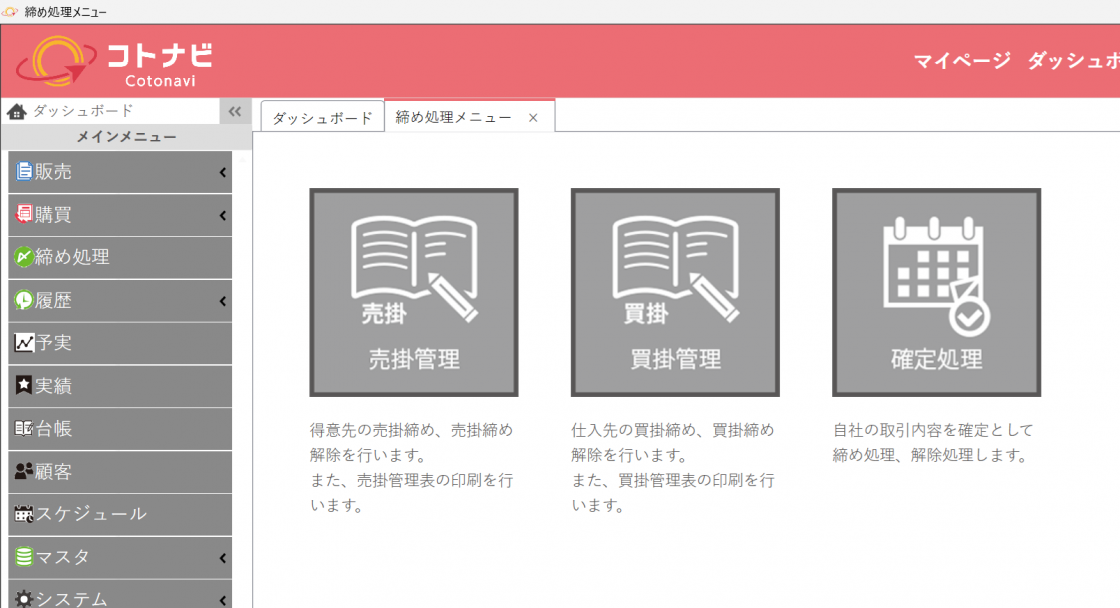Open 顧客 people icon in sidebar

tap(24, 472)
